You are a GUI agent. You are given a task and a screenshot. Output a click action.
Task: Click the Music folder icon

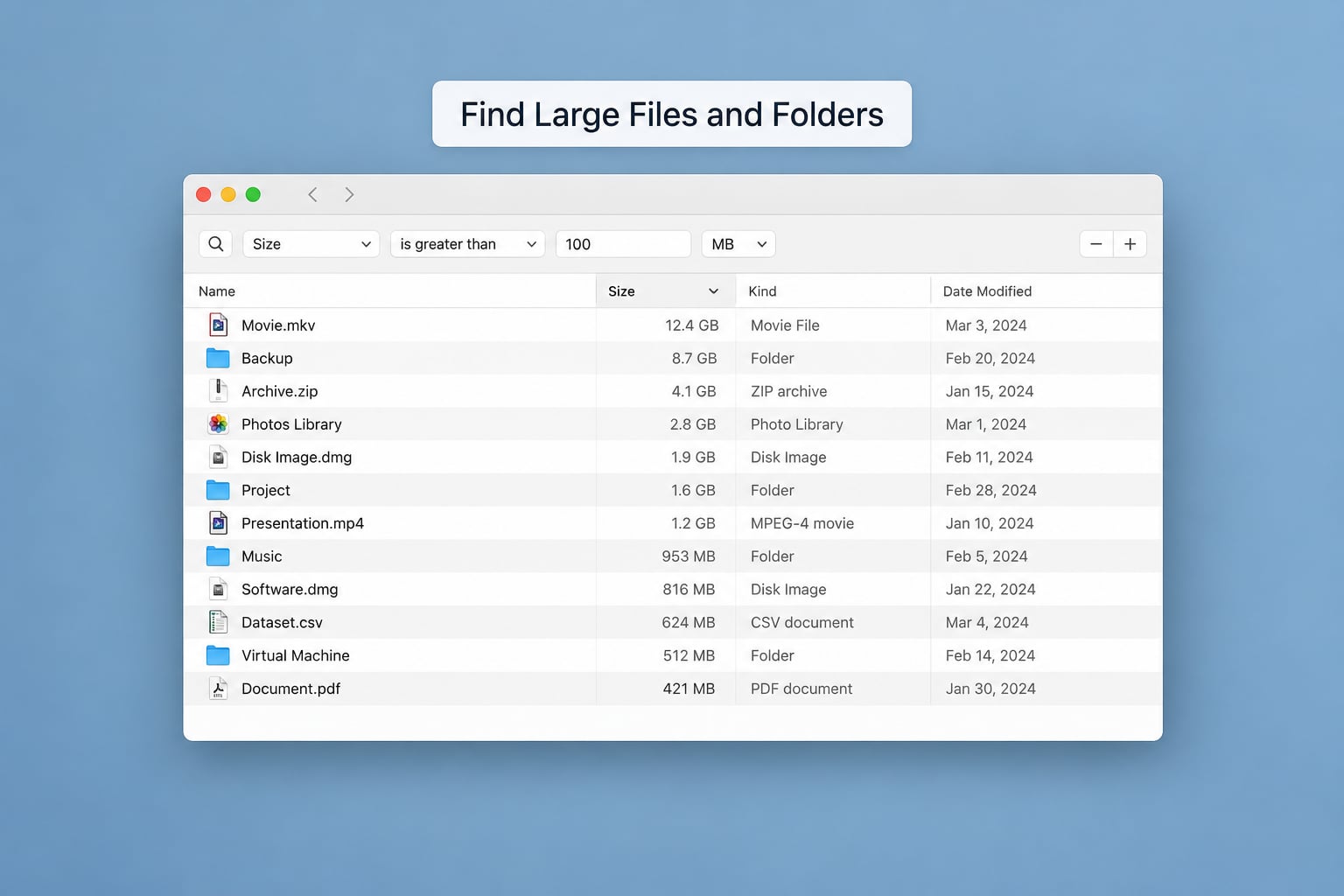pyautogui.click(x=218, y=556)
